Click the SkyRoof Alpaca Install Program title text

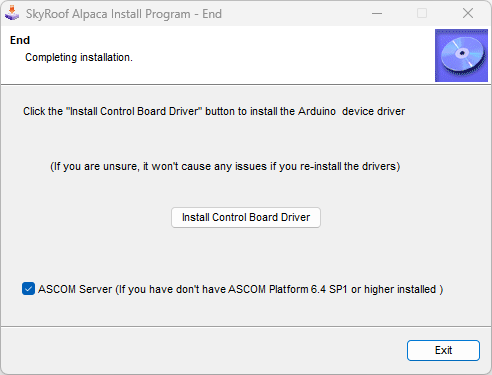(x=108, y=14)
